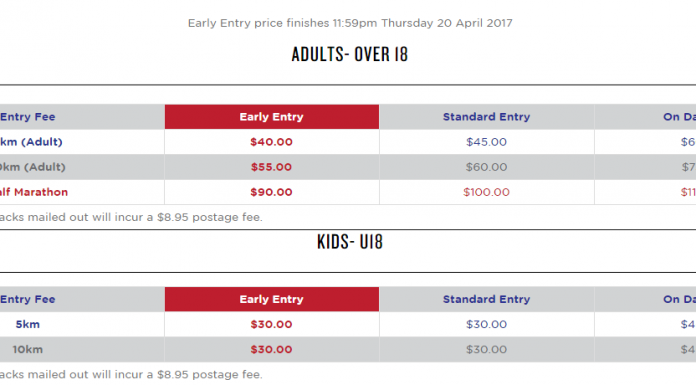Click the $45.00 standard entry price
The image size is (696, 385).
pos(486,142)
